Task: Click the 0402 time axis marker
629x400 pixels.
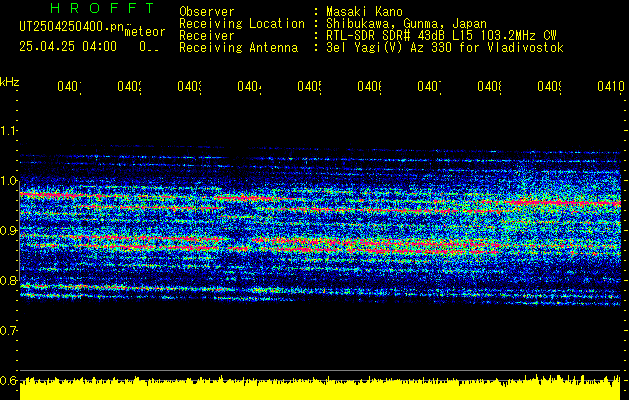Action: pyautogui.click(x=129, y=86)
